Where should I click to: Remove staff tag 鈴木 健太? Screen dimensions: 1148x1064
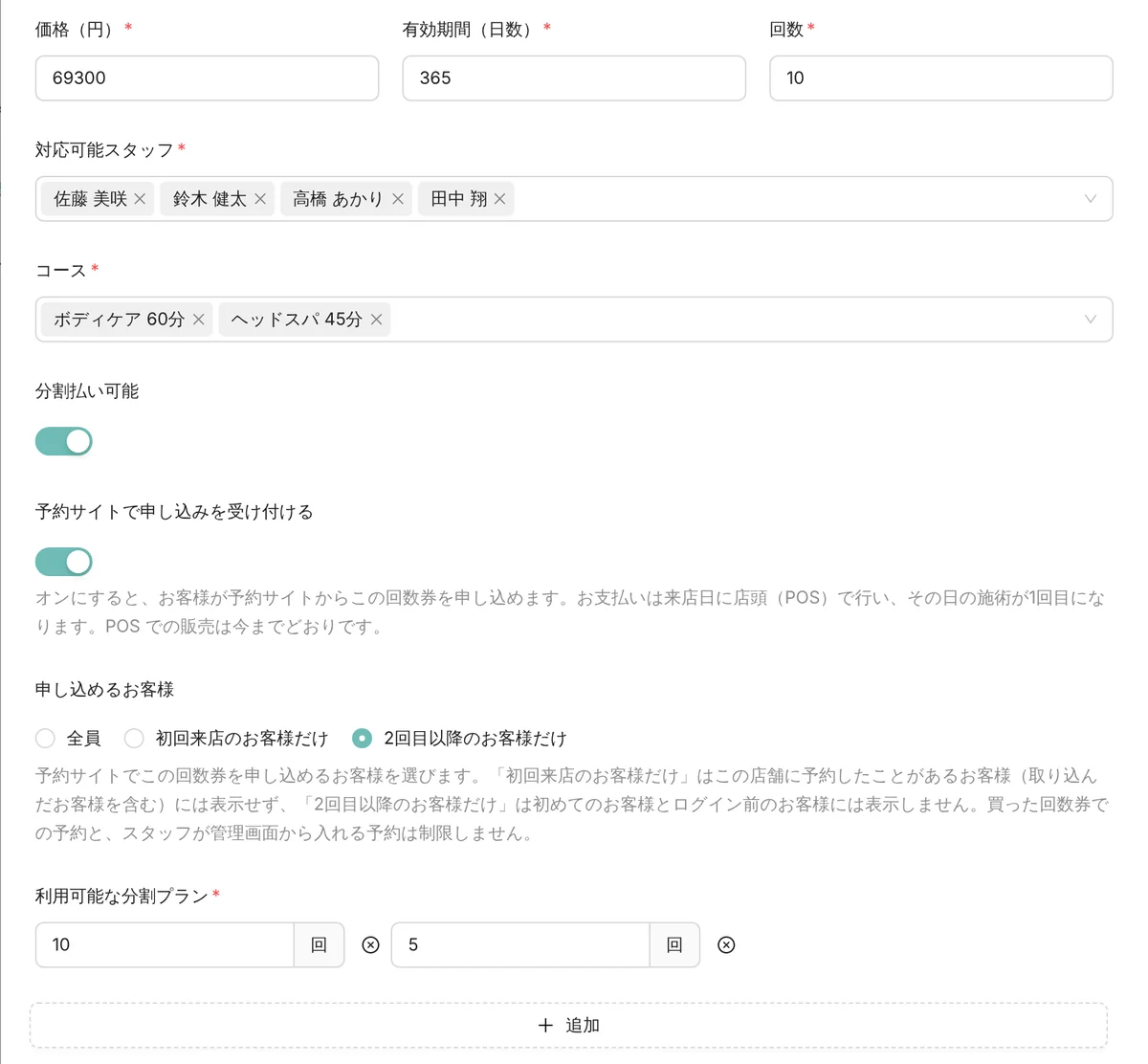pos(260,199)
